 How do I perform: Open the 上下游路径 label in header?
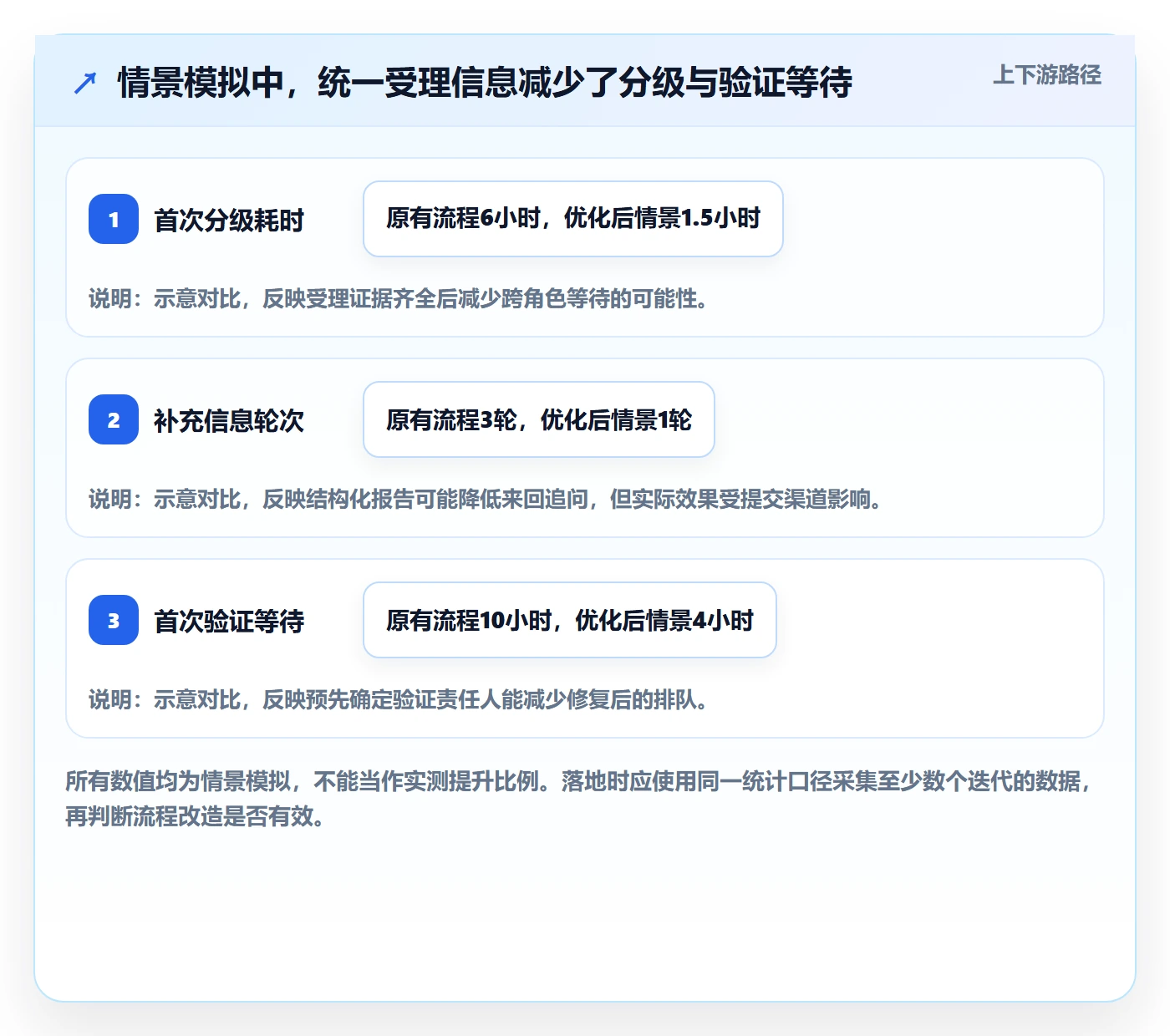pos(1047,75)
